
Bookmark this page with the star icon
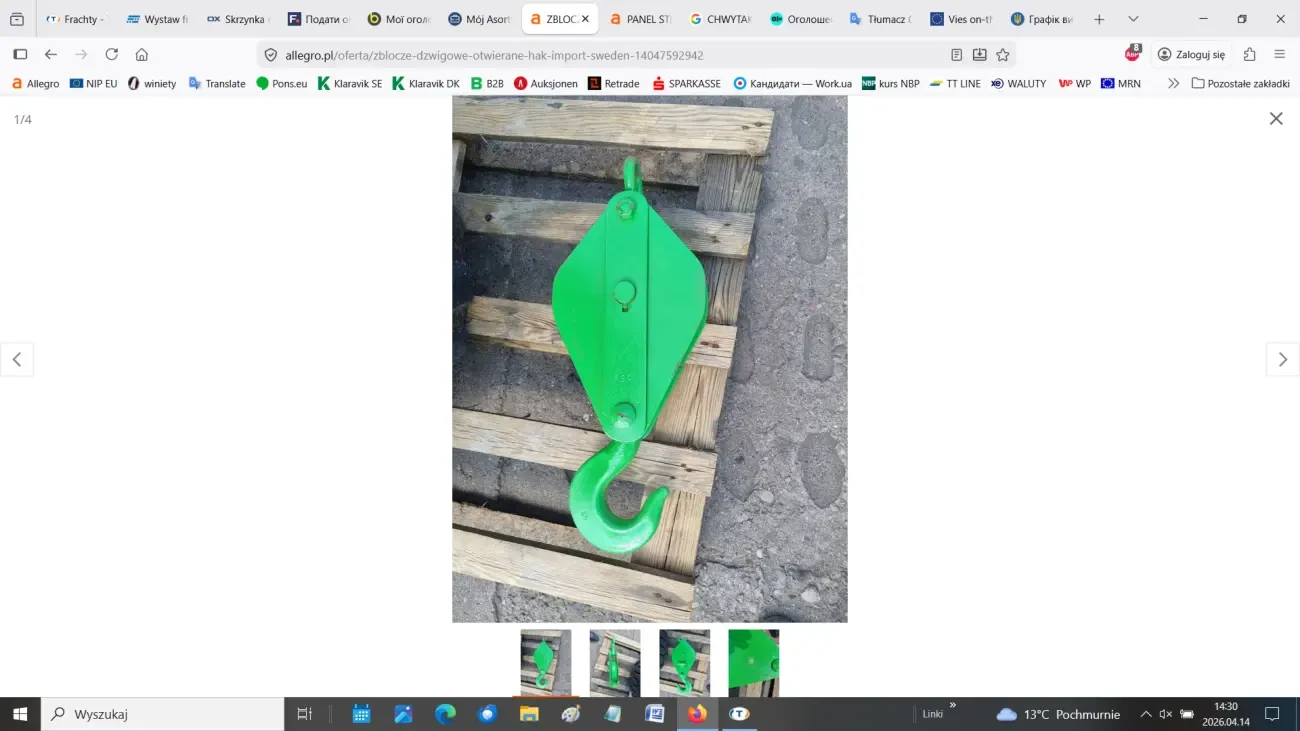(1003, 55)
